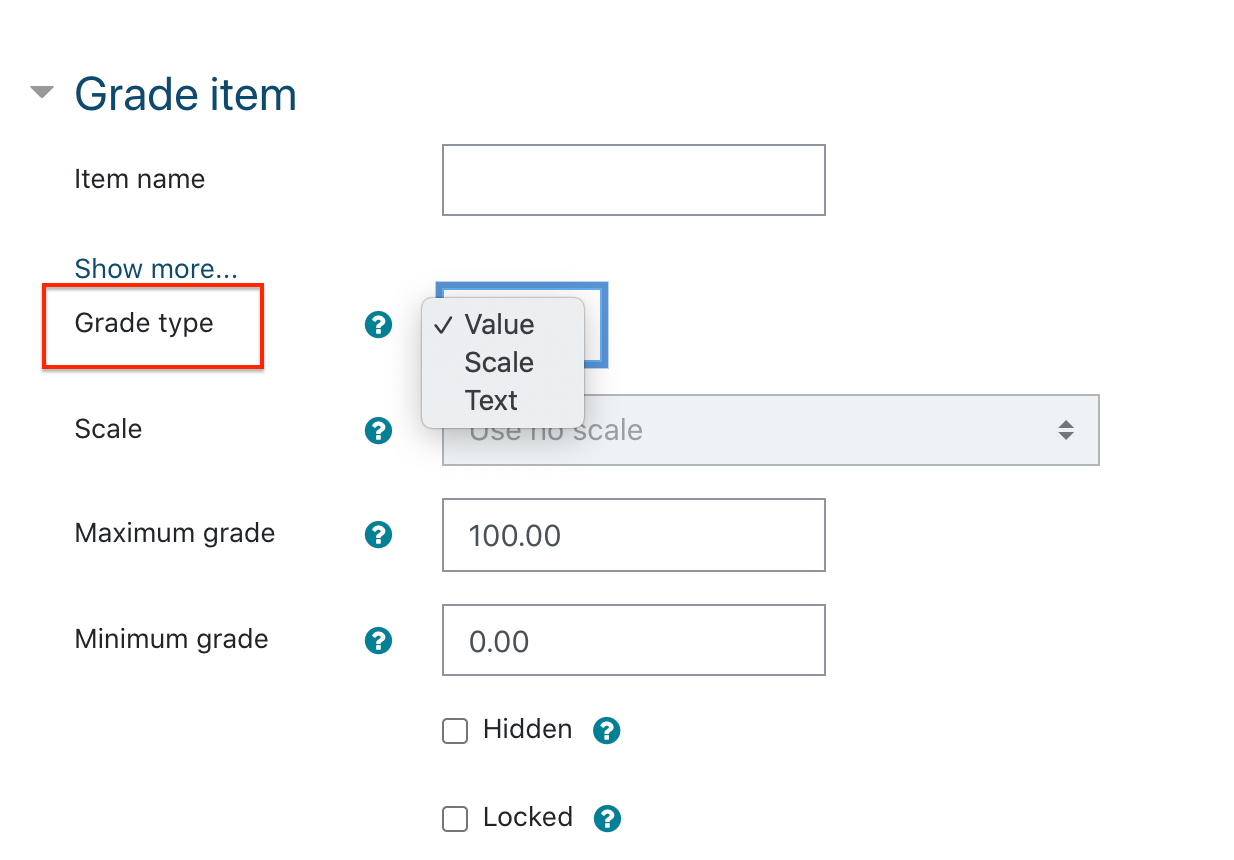
Task: Collapse the Grade item section
Action: (41, 93)
